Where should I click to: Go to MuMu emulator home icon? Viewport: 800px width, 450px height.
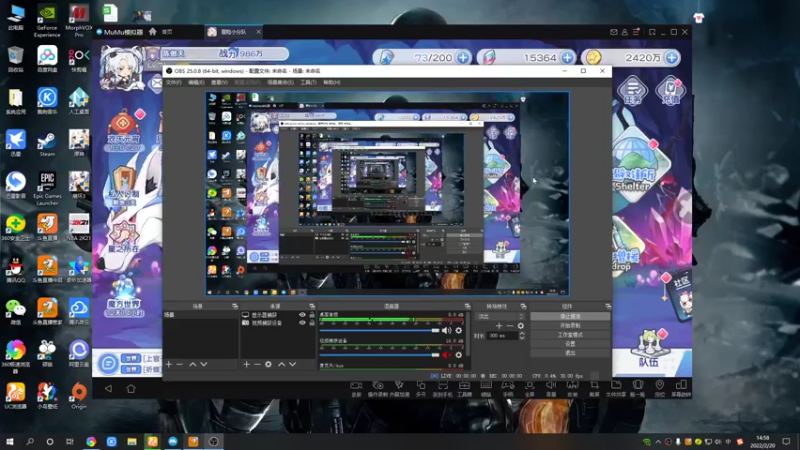point(153,32)
